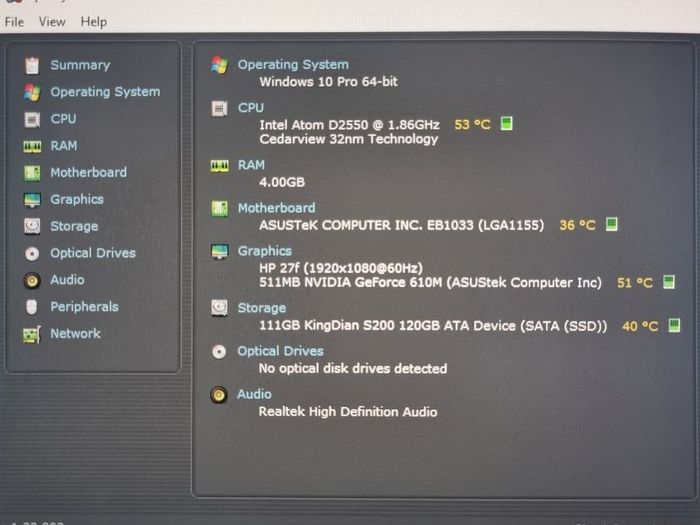View the Network sidebar section
This screenshot has width=700, height=525.
pos(75,333)
